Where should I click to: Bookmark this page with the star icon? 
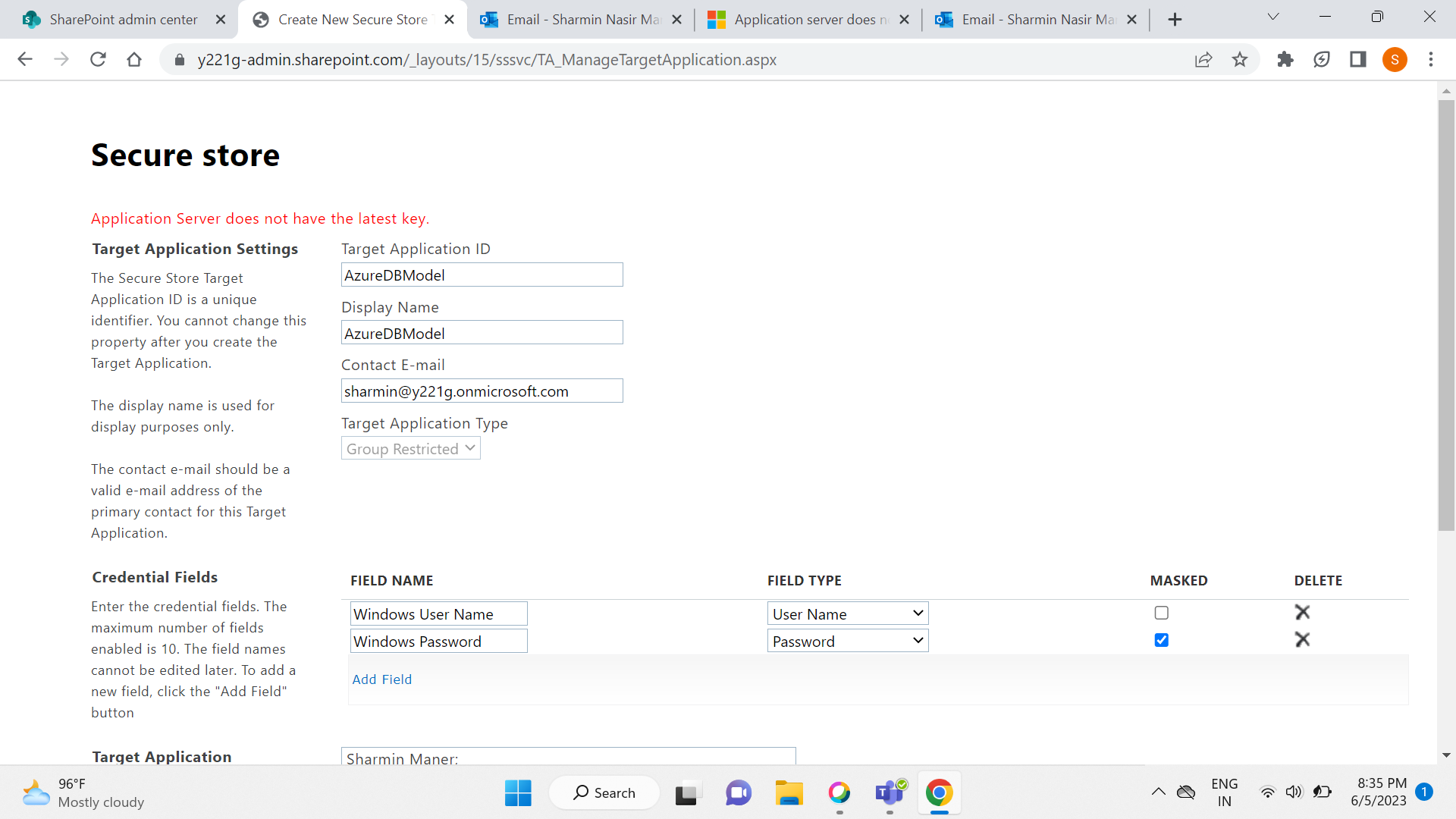click(1239, 60)
